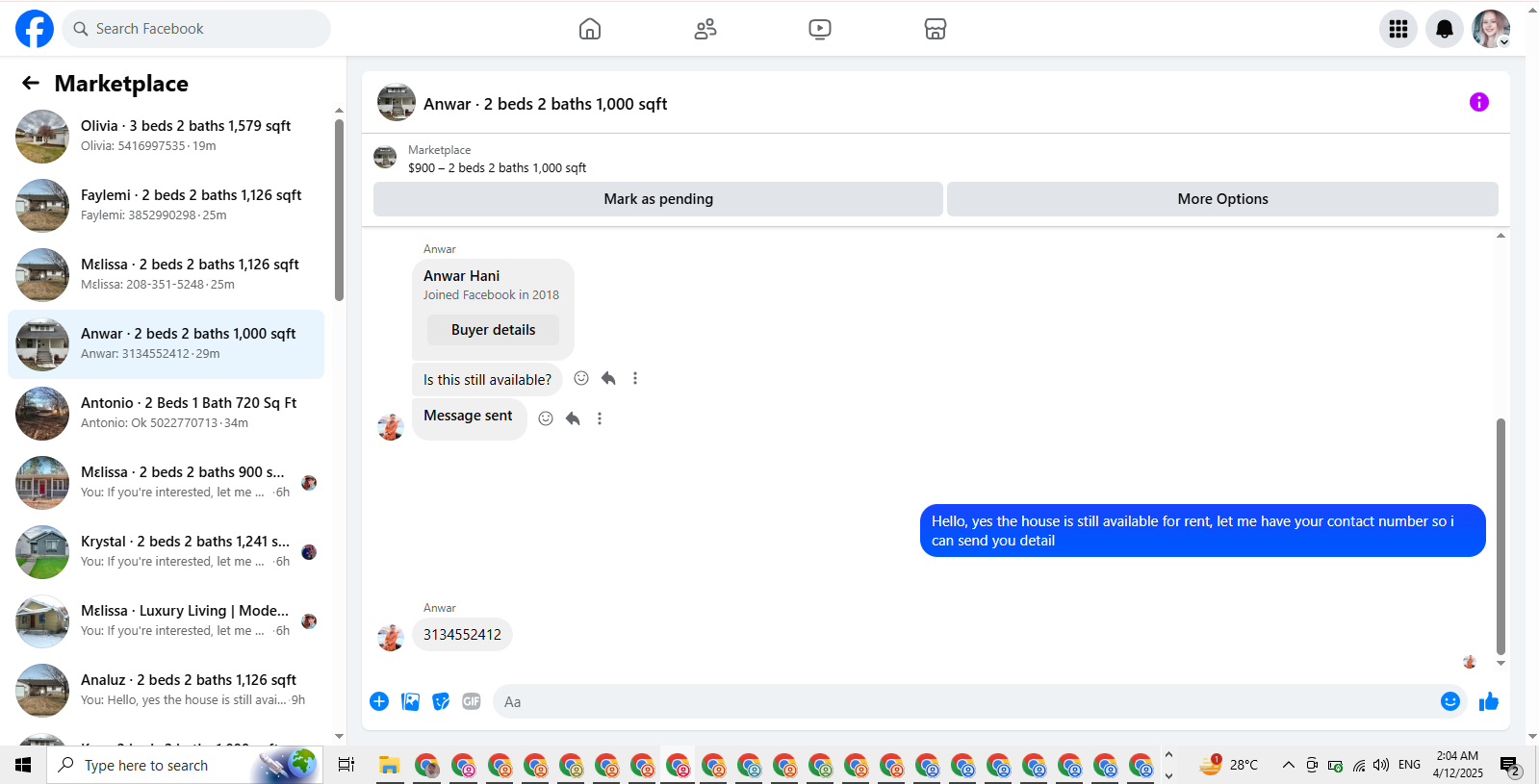Screen dimensions: 1539x784
Task: Open the $900 – 2 beds 2 baths listing link
Action: [497, 167]
